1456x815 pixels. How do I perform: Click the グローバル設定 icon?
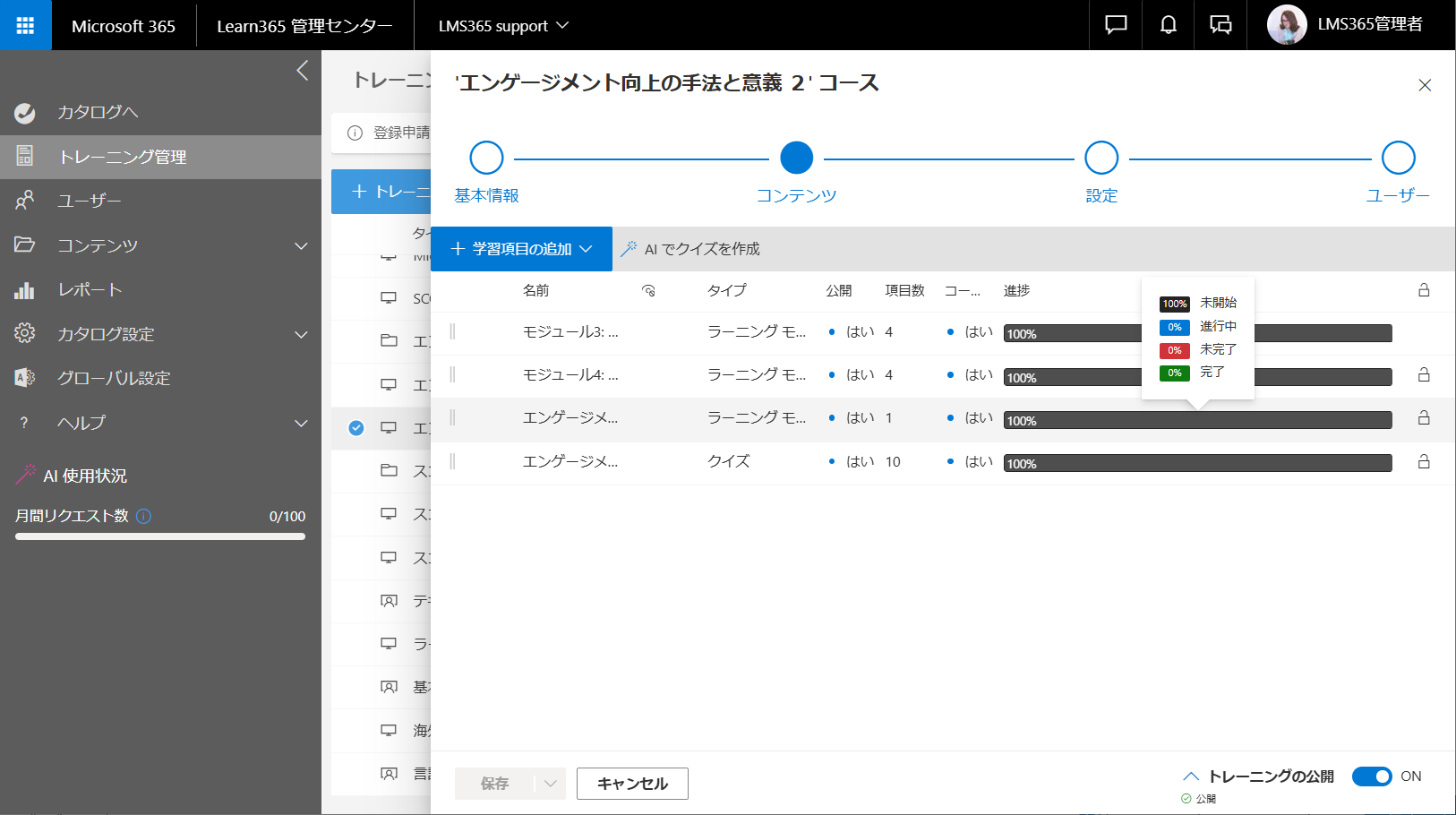click(x=25, y=378)
